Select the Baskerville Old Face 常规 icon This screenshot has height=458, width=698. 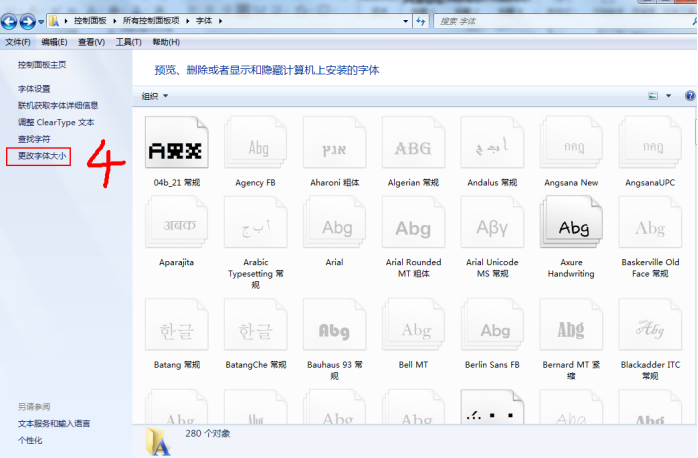click(x=650, y=222)
